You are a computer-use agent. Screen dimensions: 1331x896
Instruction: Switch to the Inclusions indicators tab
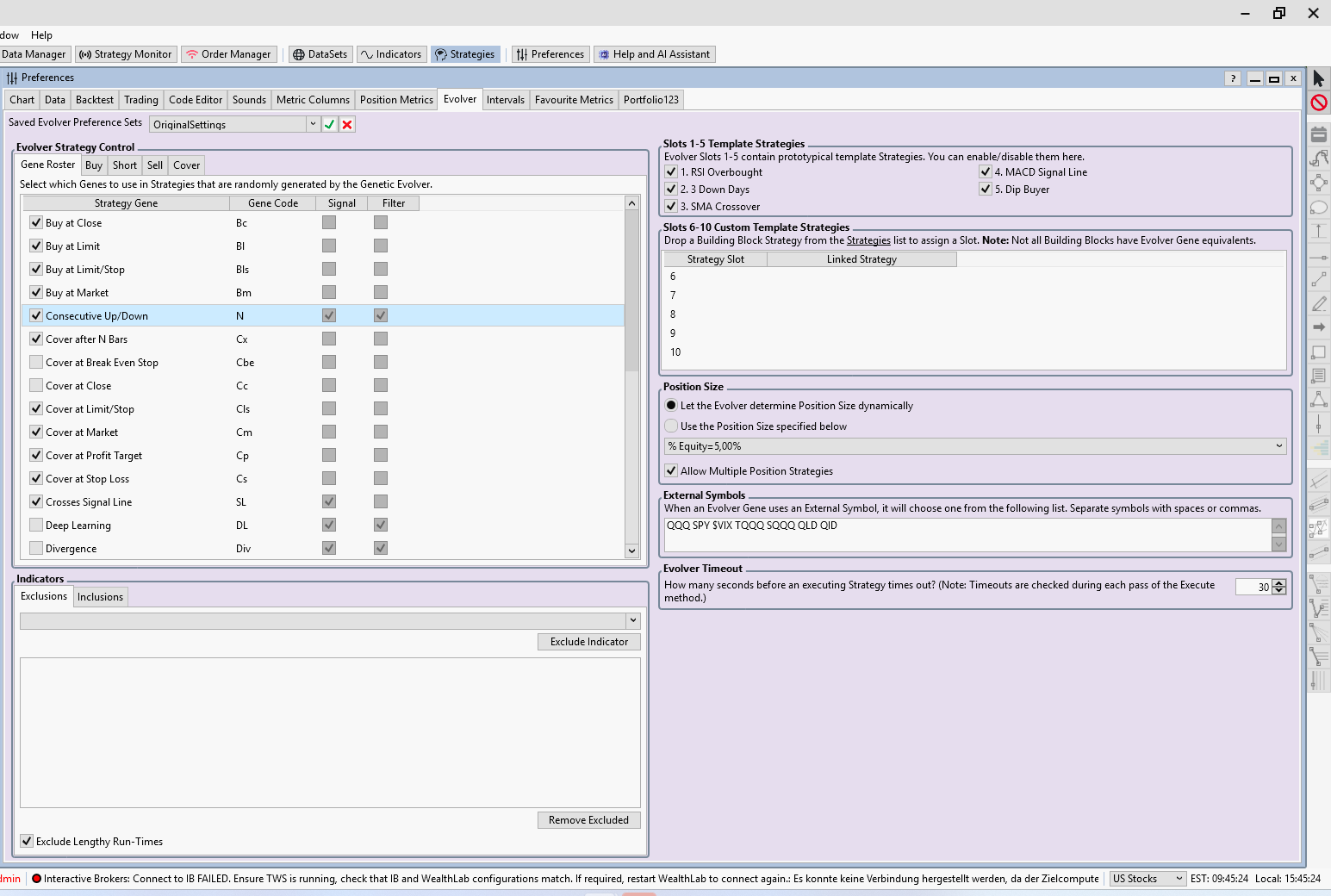tap(100, 597)
